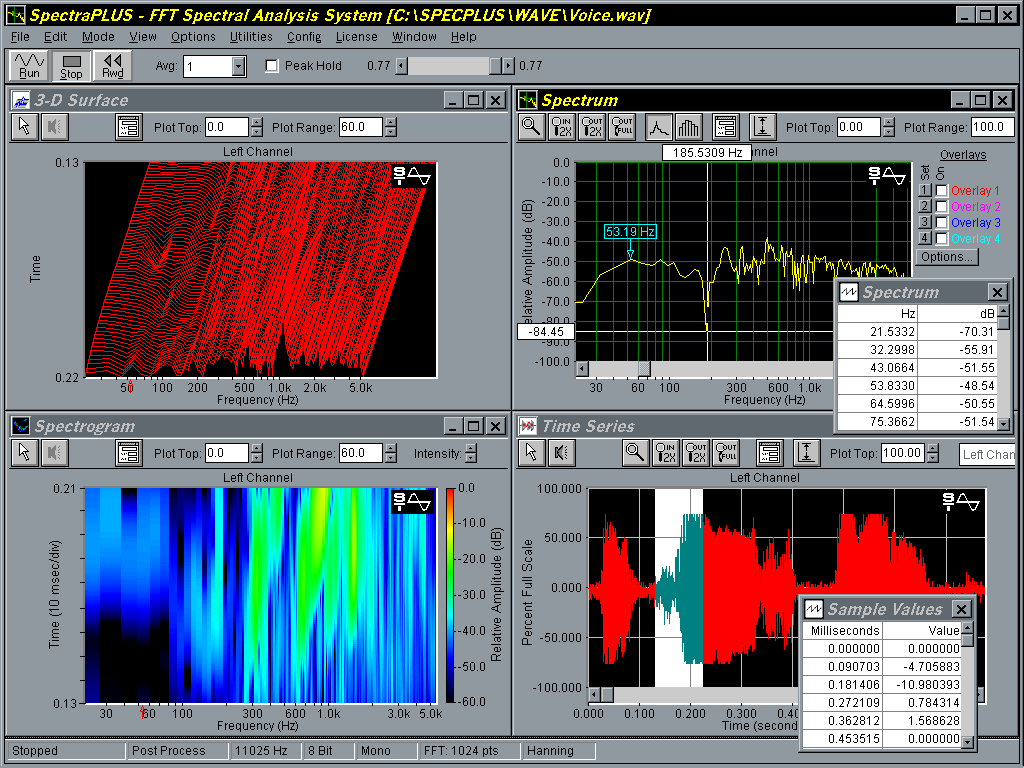Click the vertical autoscale icon in Spectrum toolbar
Screen dimensions: 1024x768
(x=762, y=127)
